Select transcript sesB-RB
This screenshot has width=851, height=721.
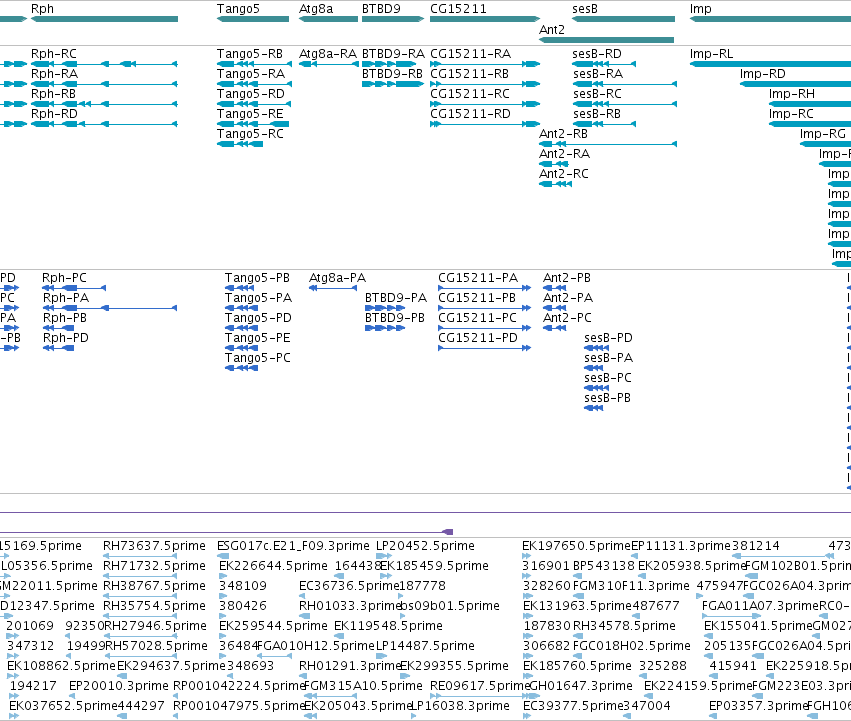[604, 124]
